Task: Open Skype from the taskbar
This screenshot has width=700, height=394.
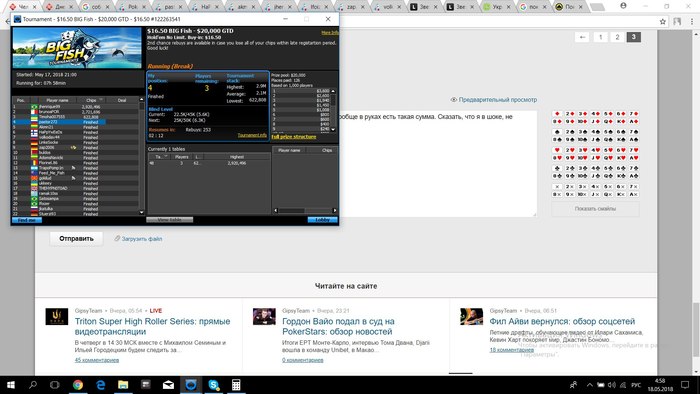Action: click(x=214, y=385)
